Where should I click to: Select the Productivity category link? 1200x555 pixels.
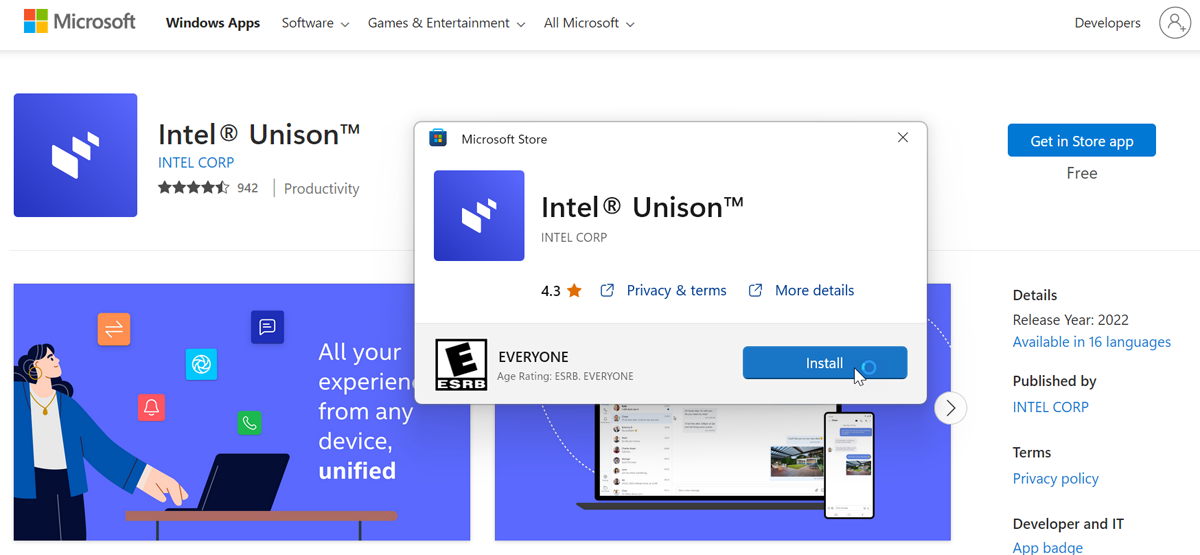pyautogui.click(x=321, y=188)
